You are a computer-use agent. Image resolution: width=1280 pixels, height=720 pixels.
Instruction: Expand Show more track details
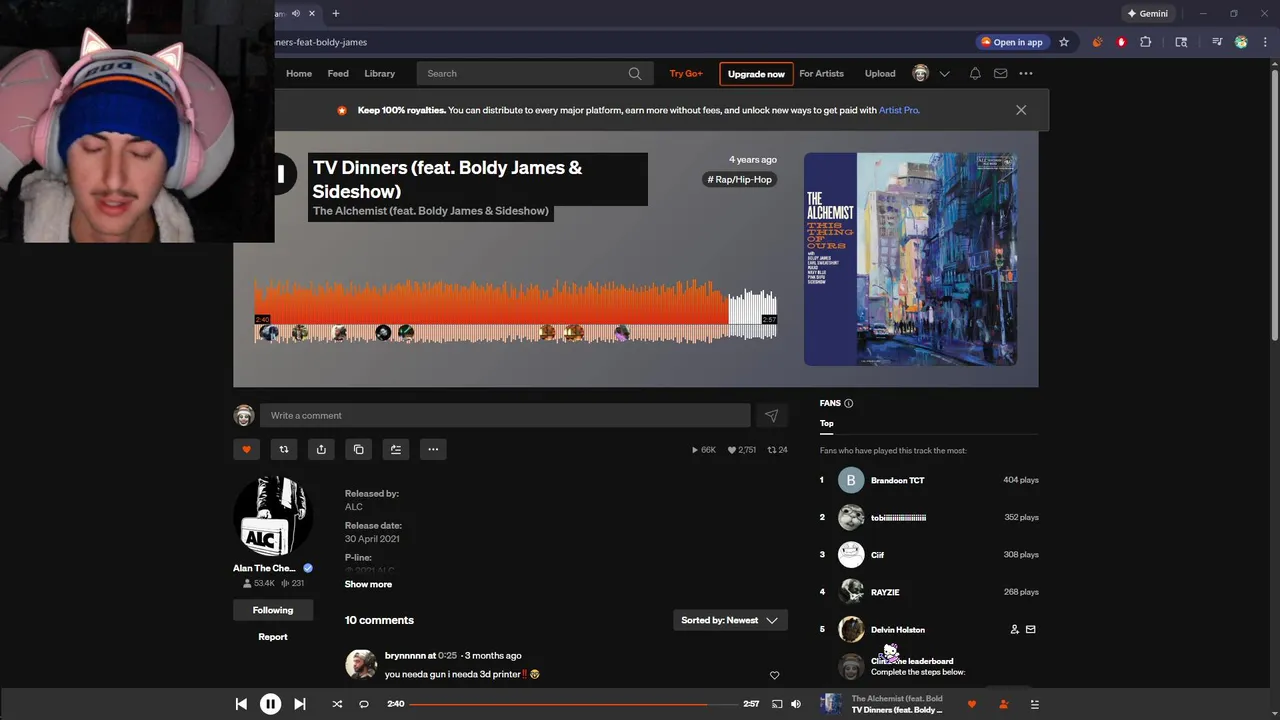point(368,584)
